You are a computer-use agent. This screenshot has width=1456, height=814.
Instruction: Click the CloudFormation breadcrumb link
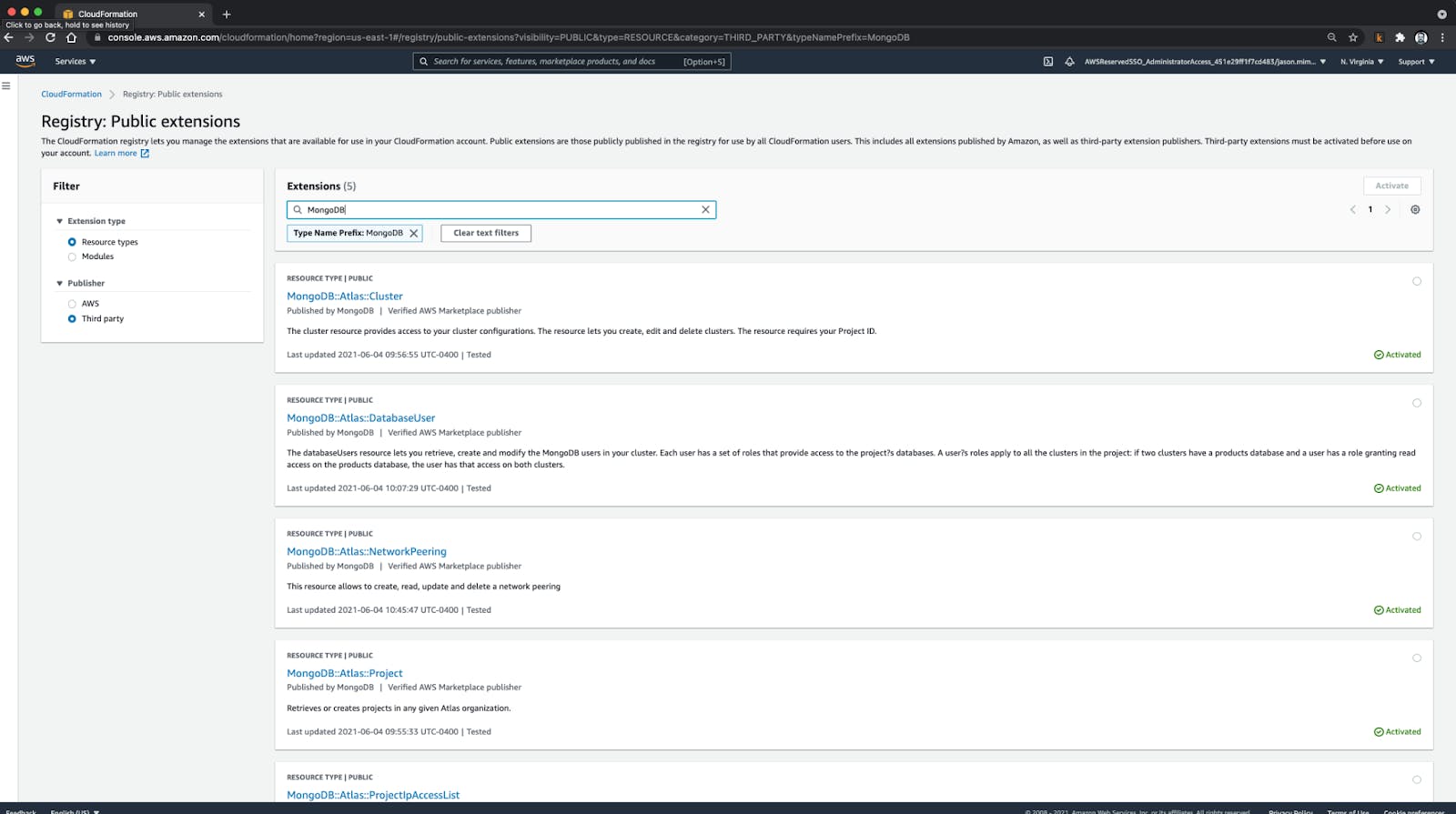point(71,94)
